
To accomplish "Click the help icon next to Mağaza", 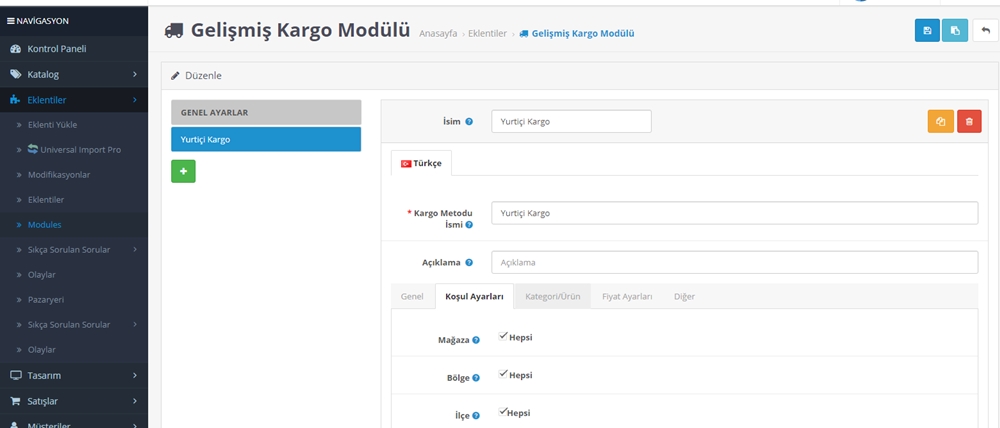I will [476, 341].
